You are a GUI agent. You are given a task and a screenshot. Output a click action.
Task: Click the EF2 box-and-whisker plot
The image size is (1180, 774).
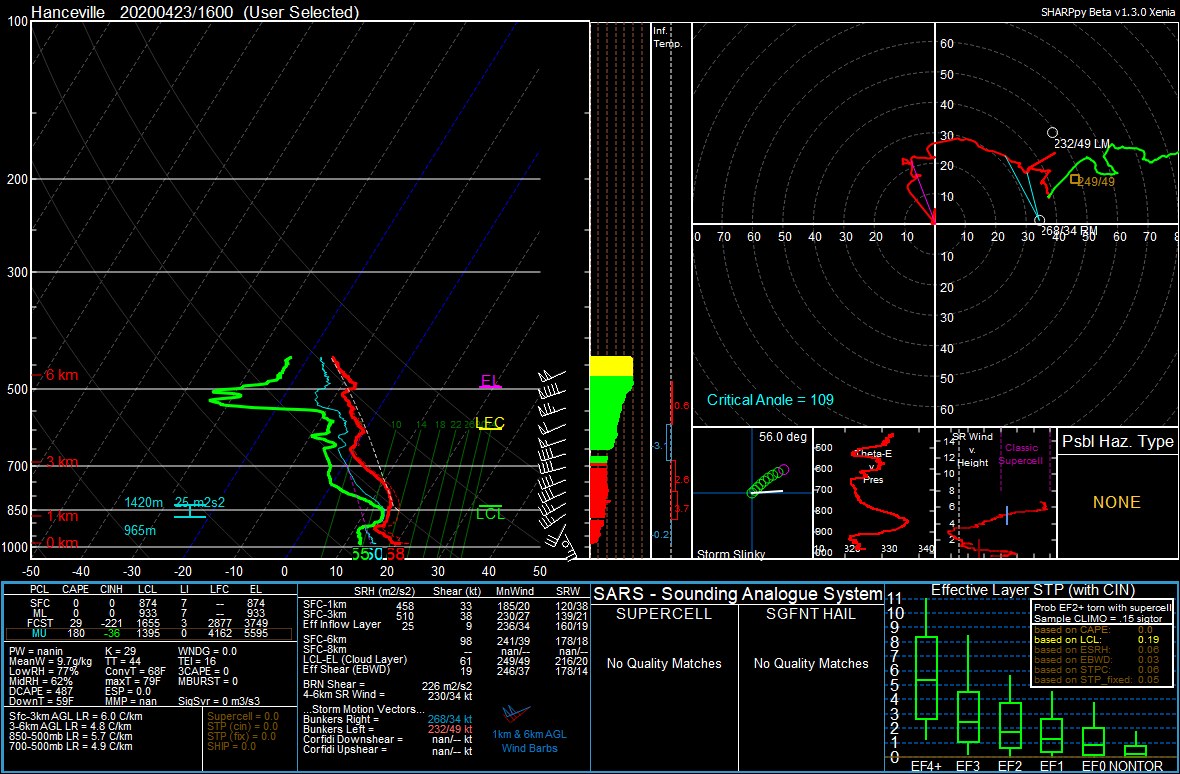1010,715
